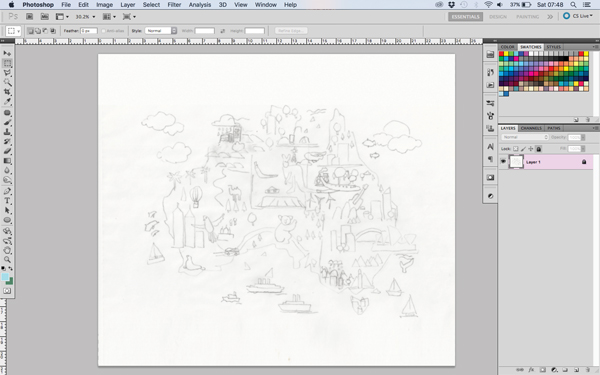Select the Type tool
600x375 pixels.
click(x=7, y=201)
